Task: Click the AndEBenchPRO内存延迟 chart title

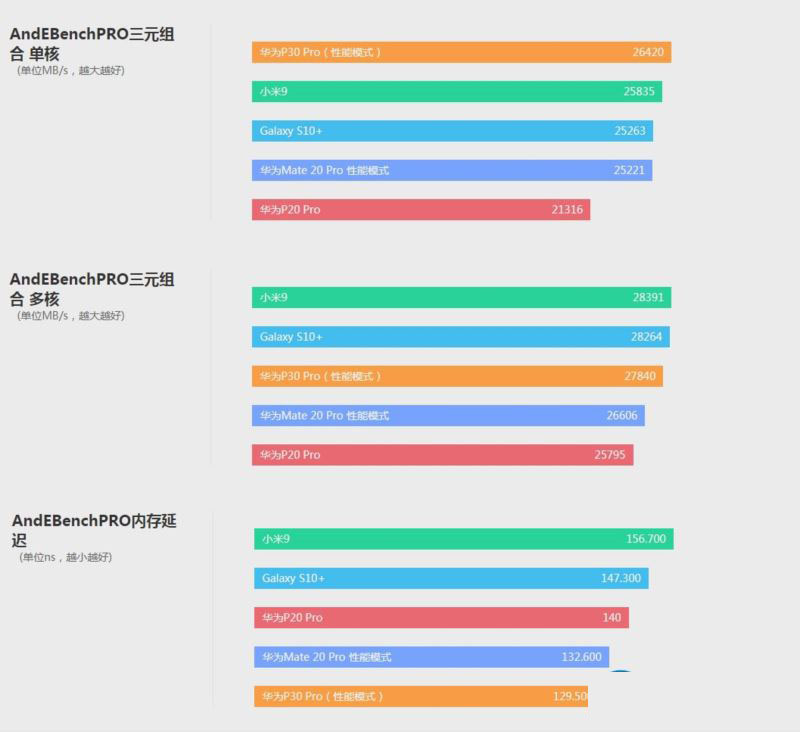Action: [x=94, y=530]
